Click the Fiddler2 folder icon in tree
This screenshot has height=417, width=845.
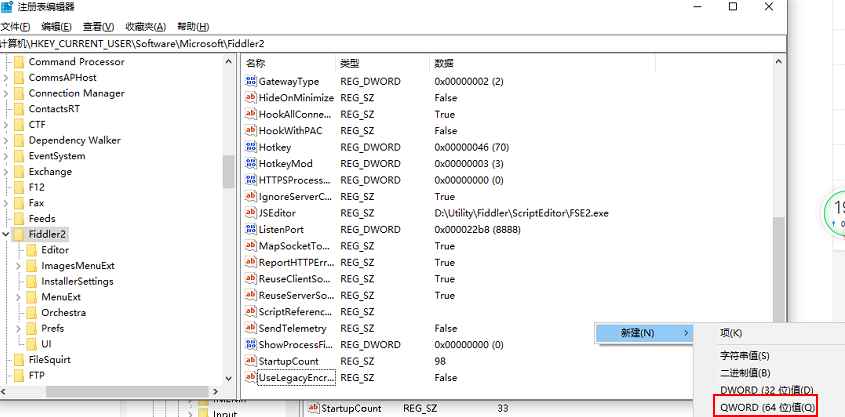click(x=19, y=234)
